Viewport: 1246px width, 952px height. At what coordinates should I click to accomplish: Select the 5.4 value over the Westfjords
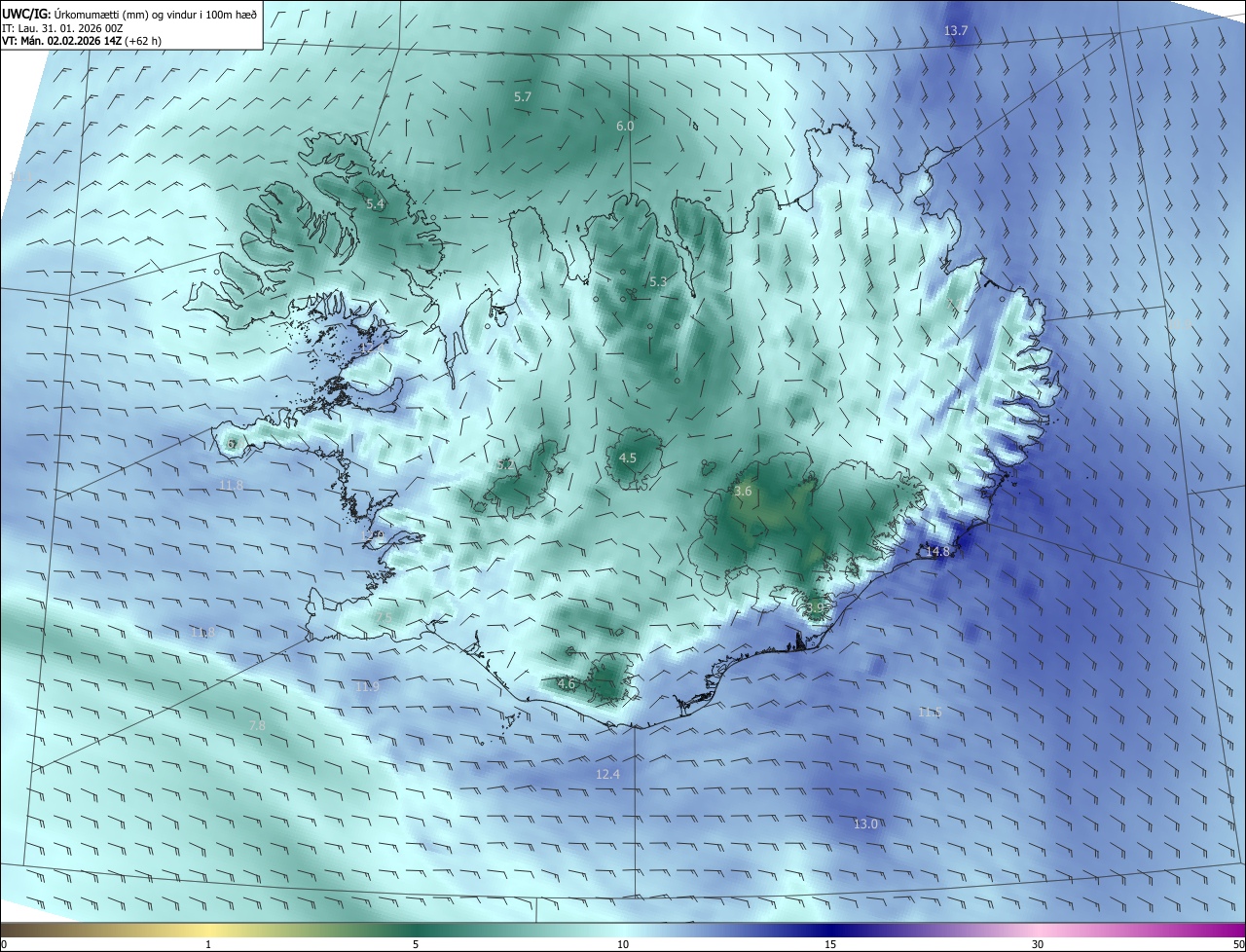pos(375,204)
